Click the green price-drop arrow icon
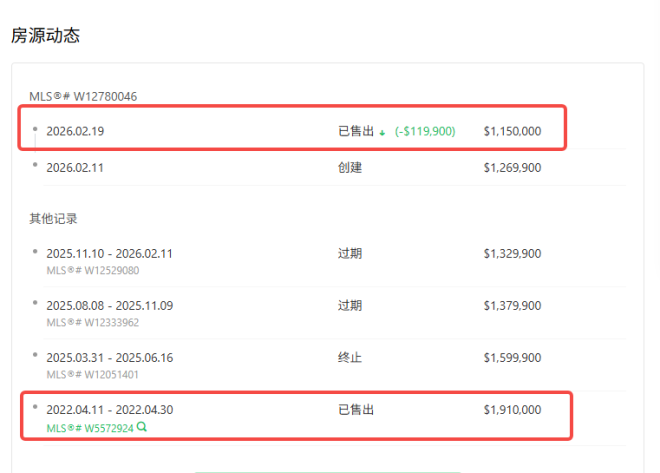 (382, 132)
